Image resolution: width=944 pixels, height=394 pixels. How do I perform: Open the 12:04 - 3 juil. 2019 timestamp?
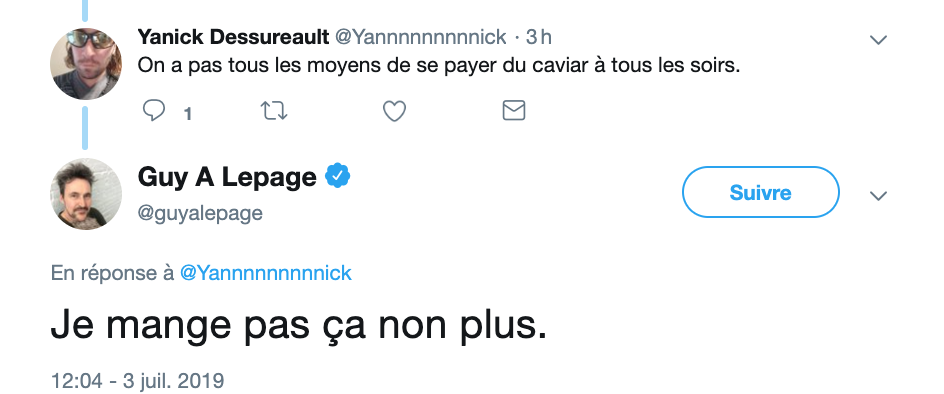click(x=137, y=381)
